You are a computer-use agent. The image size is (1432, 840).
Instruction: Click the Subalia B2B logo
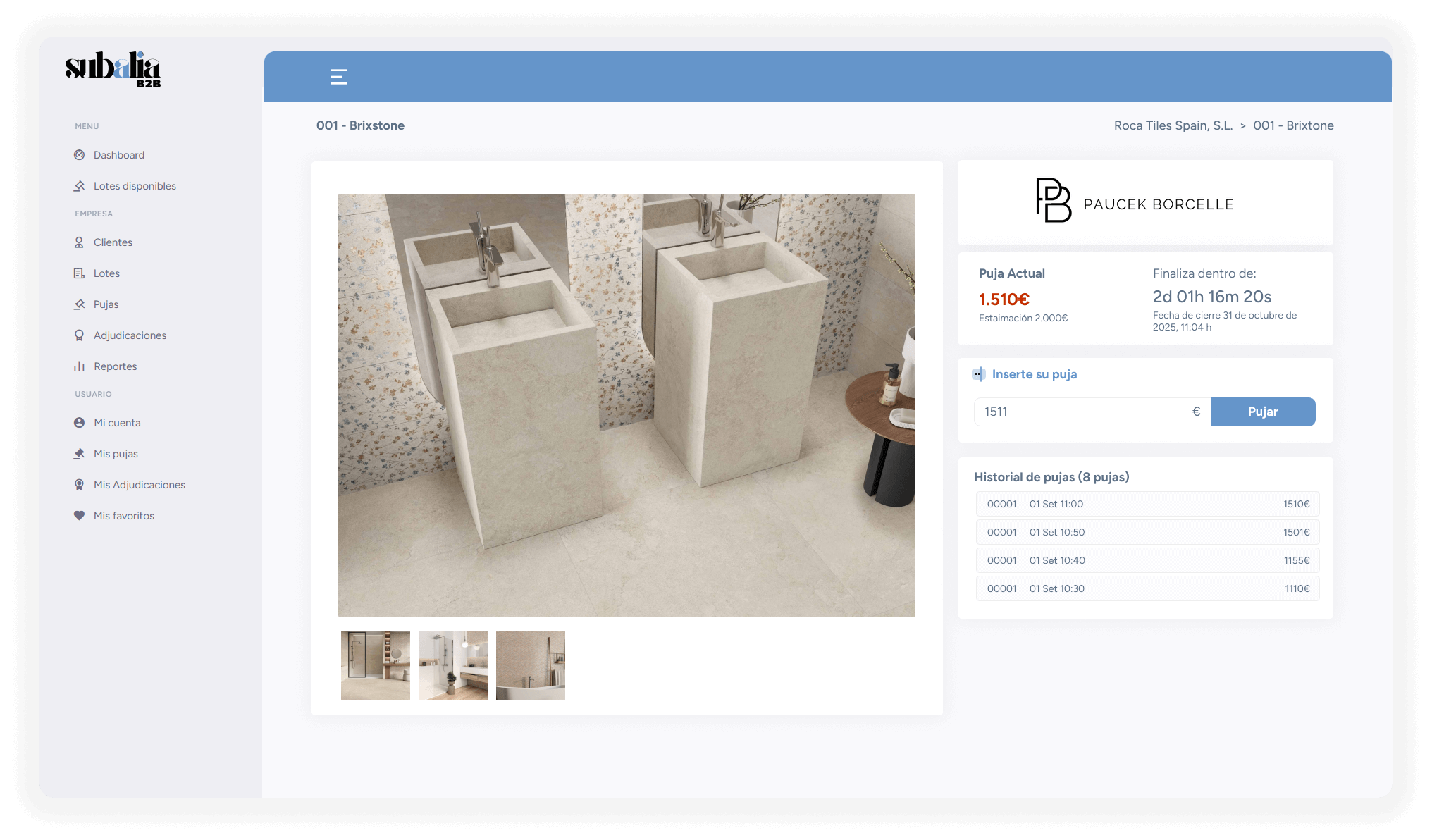pyautogui.click(x=113, y=70)
